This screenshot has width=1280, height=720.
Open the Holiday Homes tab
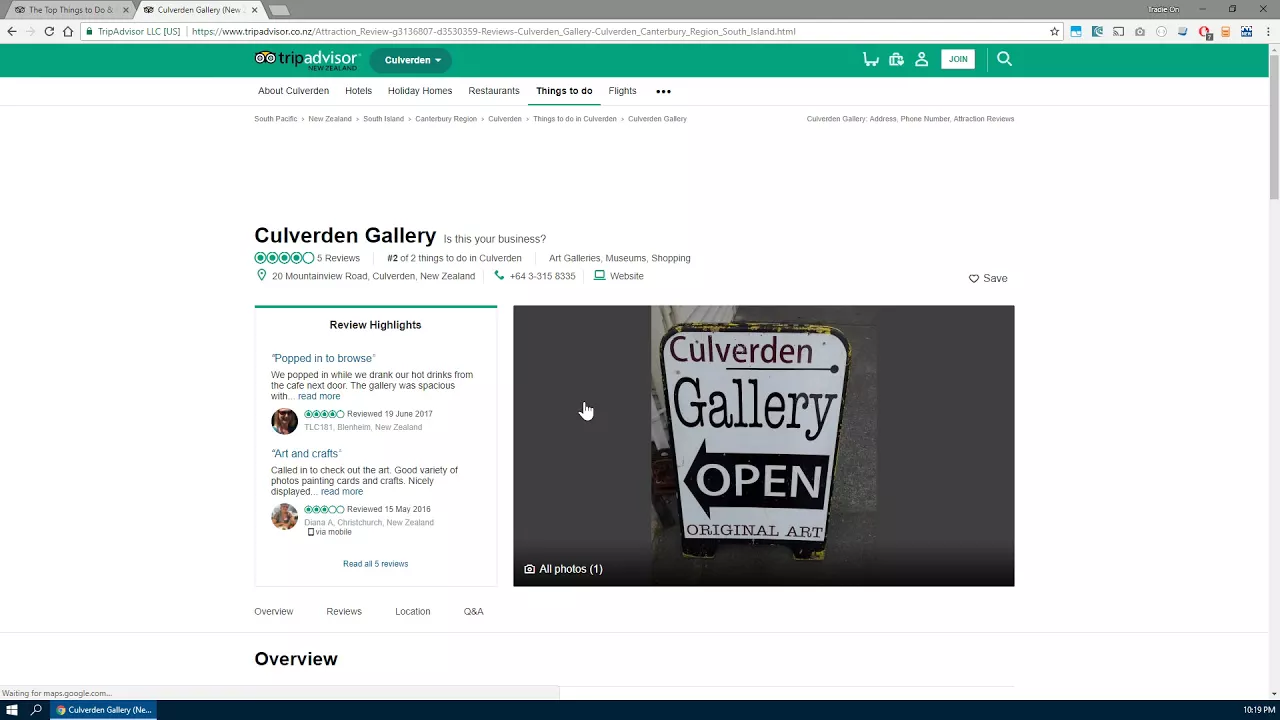point(420,91)
